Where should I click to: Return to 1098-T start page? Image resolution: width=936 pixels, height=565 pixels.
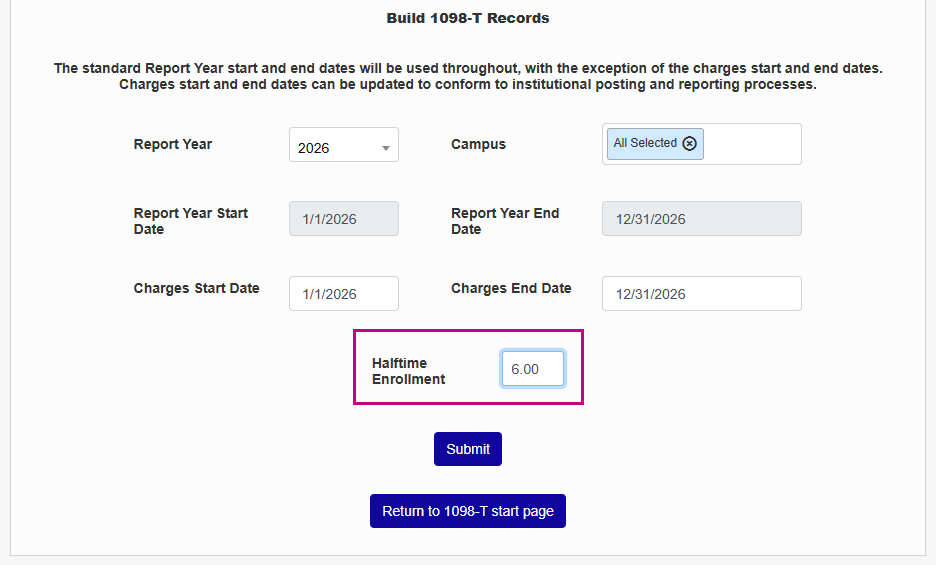click(467, 511)
